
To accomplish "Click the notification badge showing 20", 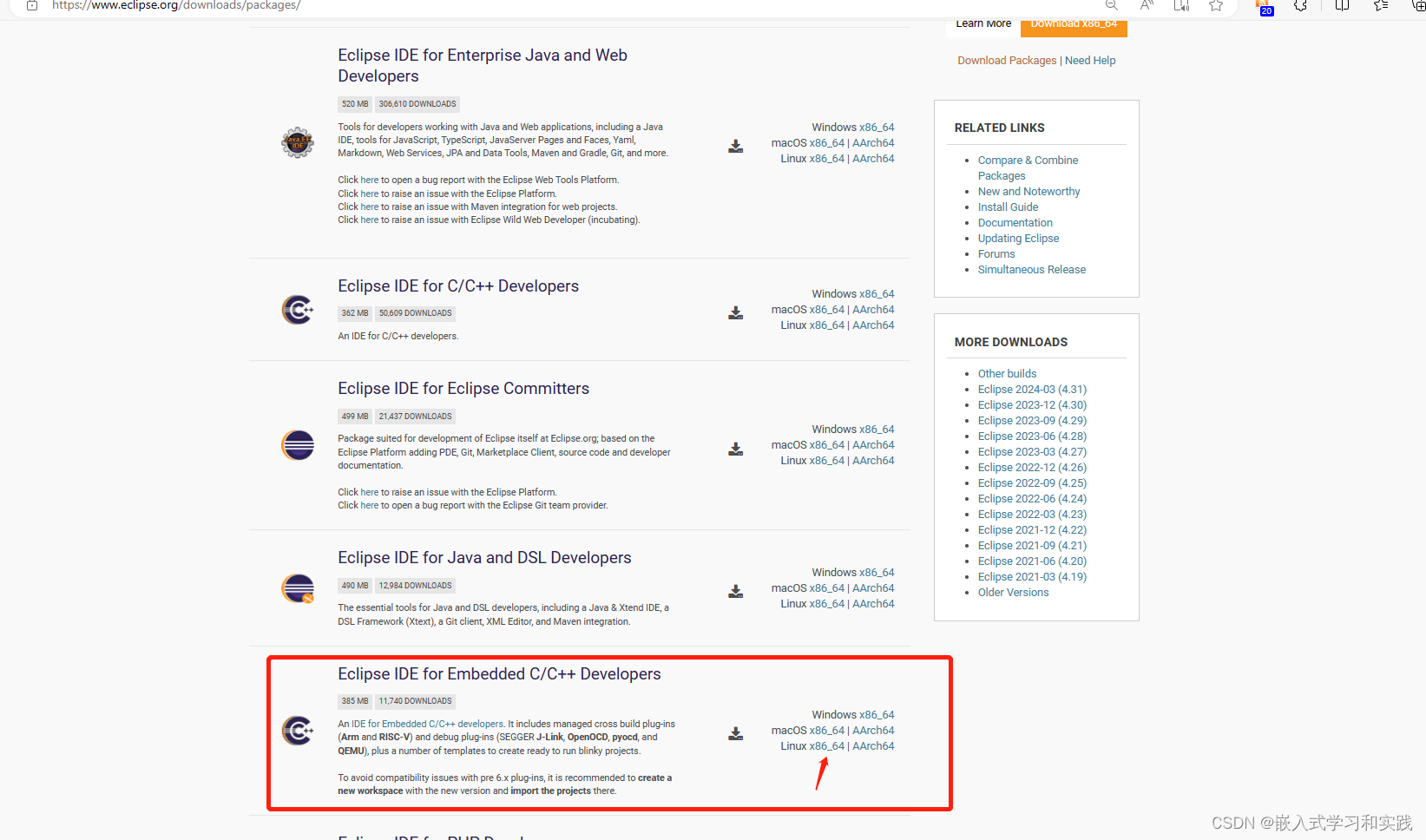I will [1265, 9].
